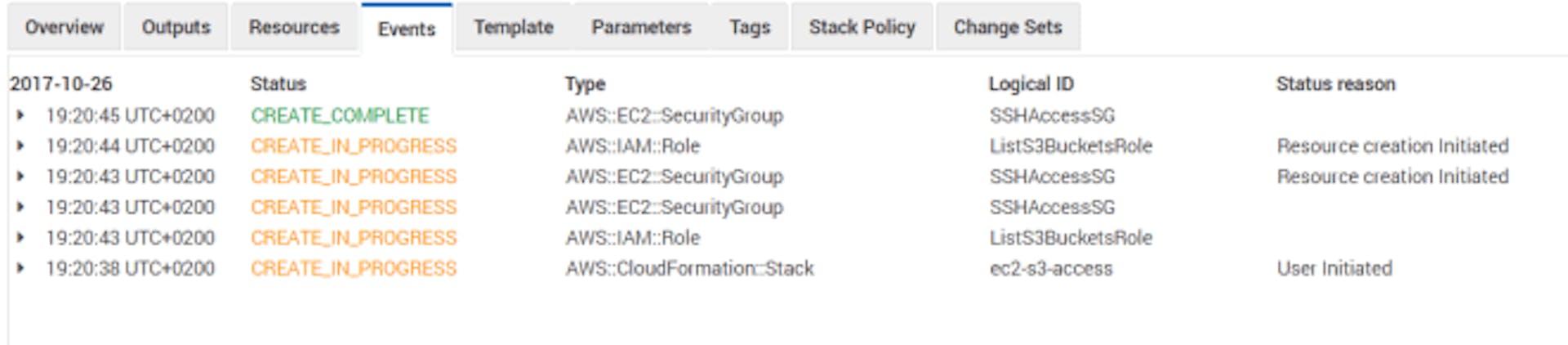Expand the 19:20:43 Resource creation Initiated SSHAccessSG row
This screenshot has height=345, width=1568.
coord(20,177)
